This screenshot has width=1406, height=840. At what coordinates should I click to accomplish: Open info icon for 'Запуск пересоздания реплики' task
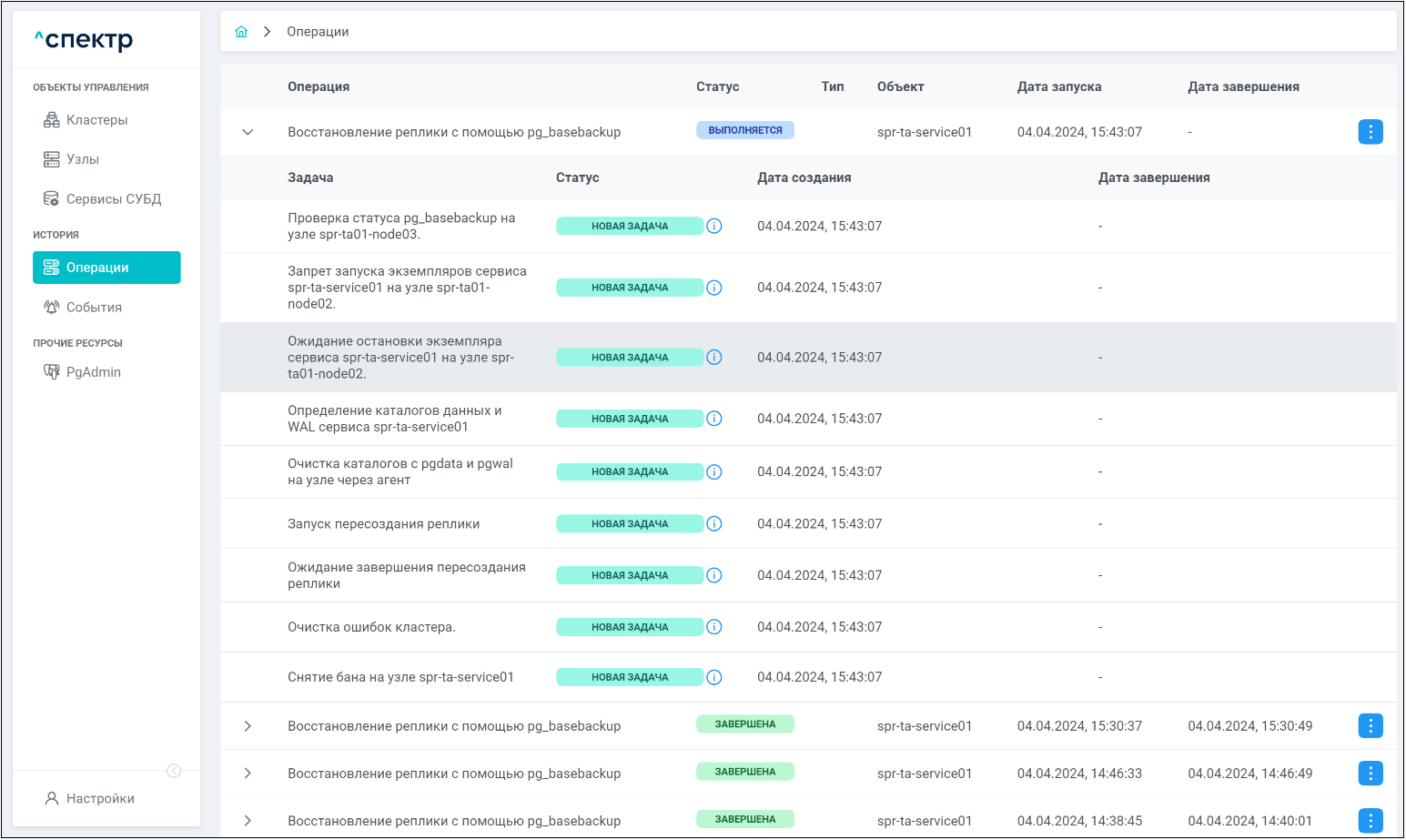(714, 524)
